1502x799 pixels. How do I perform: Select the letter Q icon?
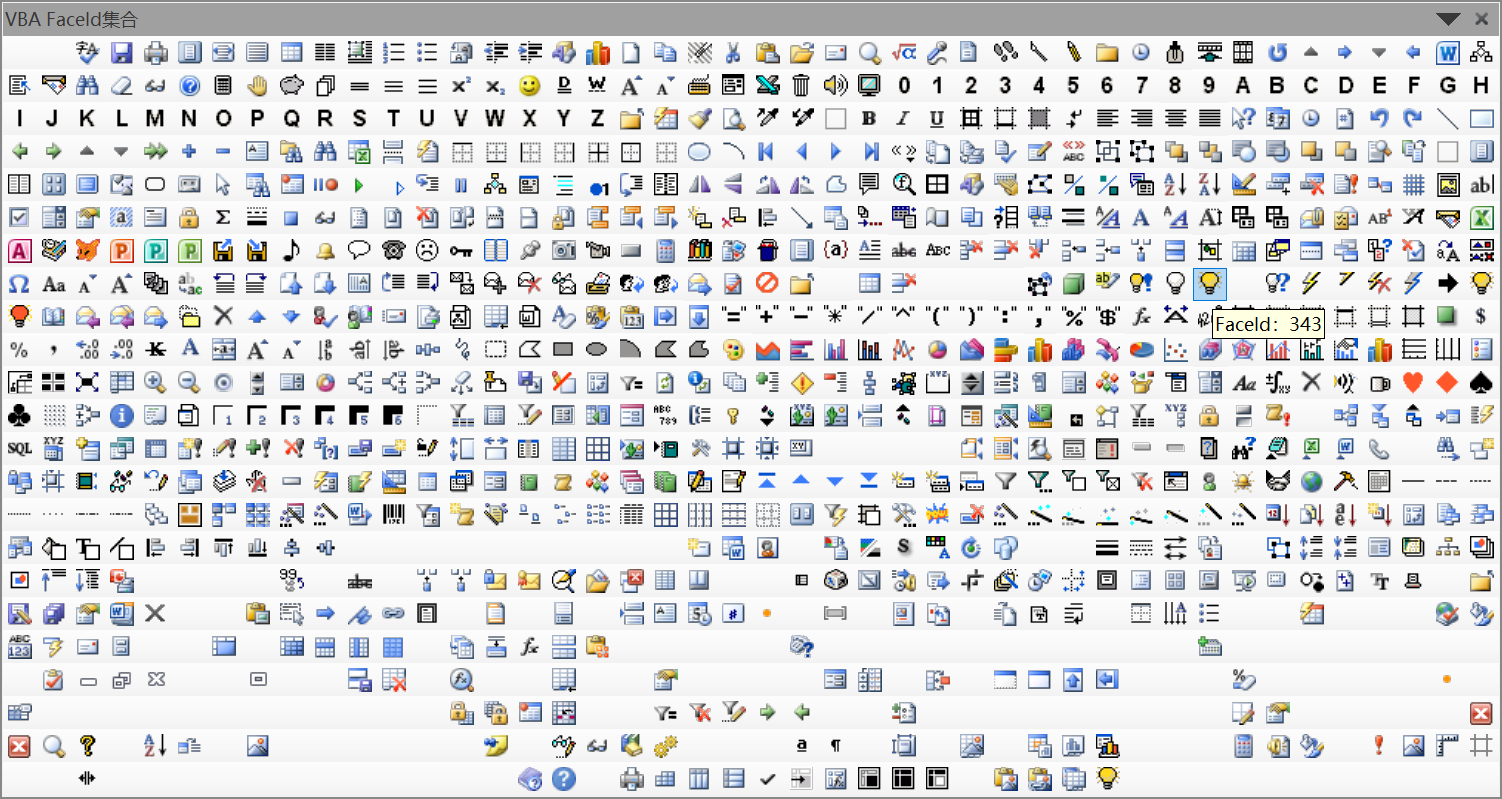tap(291, 118)
